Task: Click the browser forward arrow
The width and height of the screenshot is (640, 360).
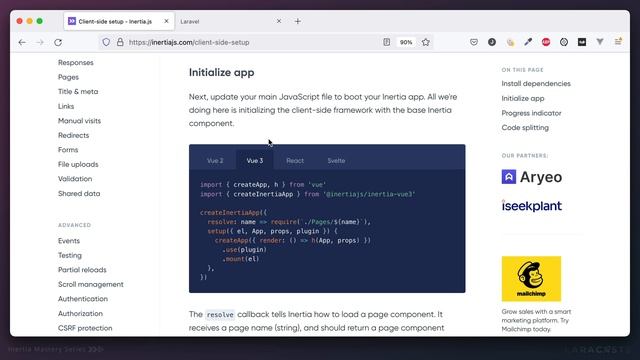Action: pos(40,42)
